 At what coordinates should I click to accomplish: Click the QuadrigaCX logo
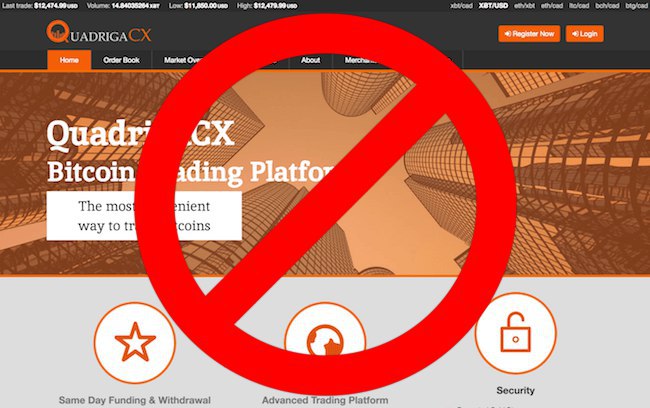click(x=99, y=32)
